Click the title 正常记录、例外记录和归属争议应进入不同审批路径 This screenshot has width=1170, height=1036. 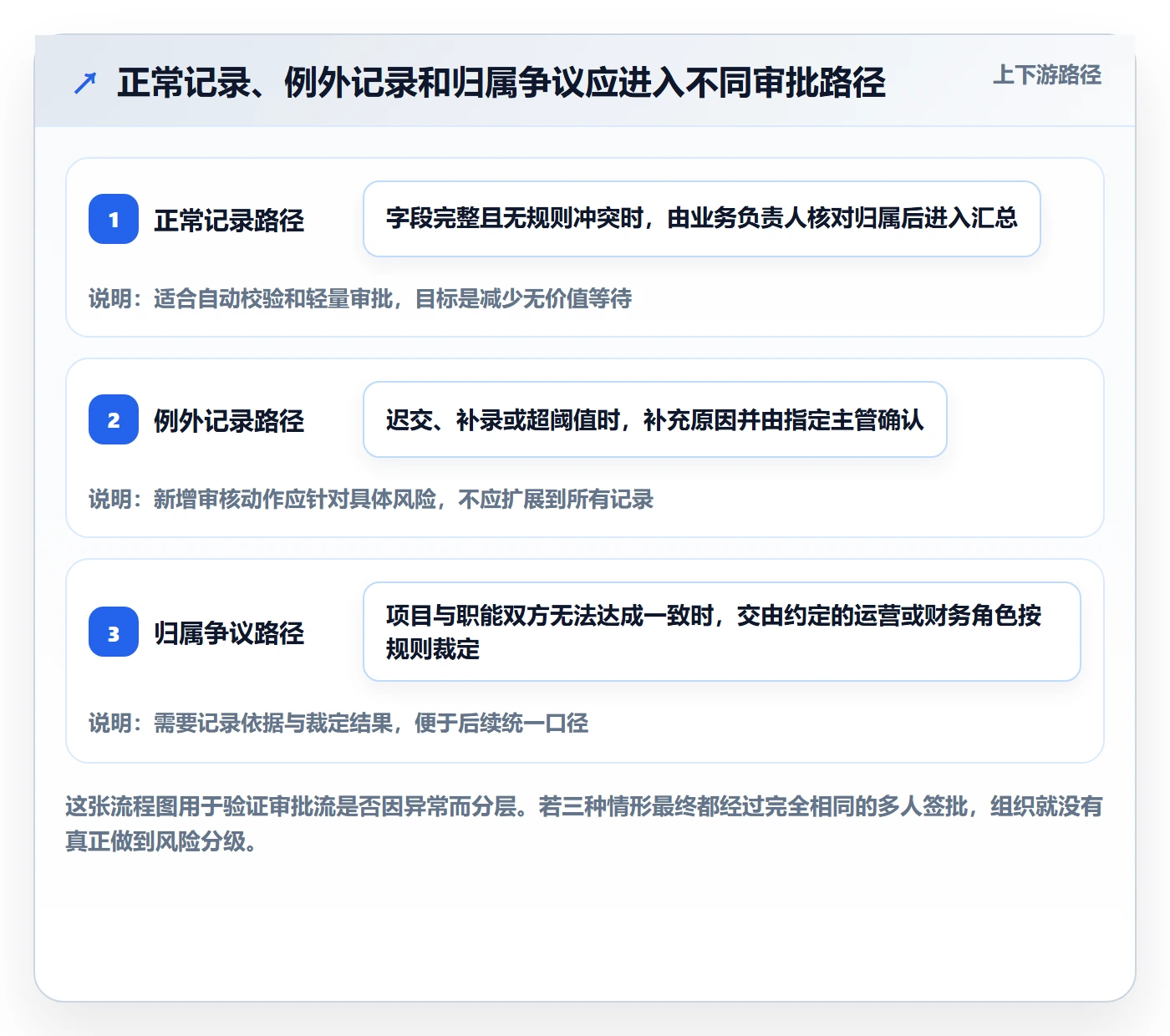pyautogui.click(x=501, y=83)
